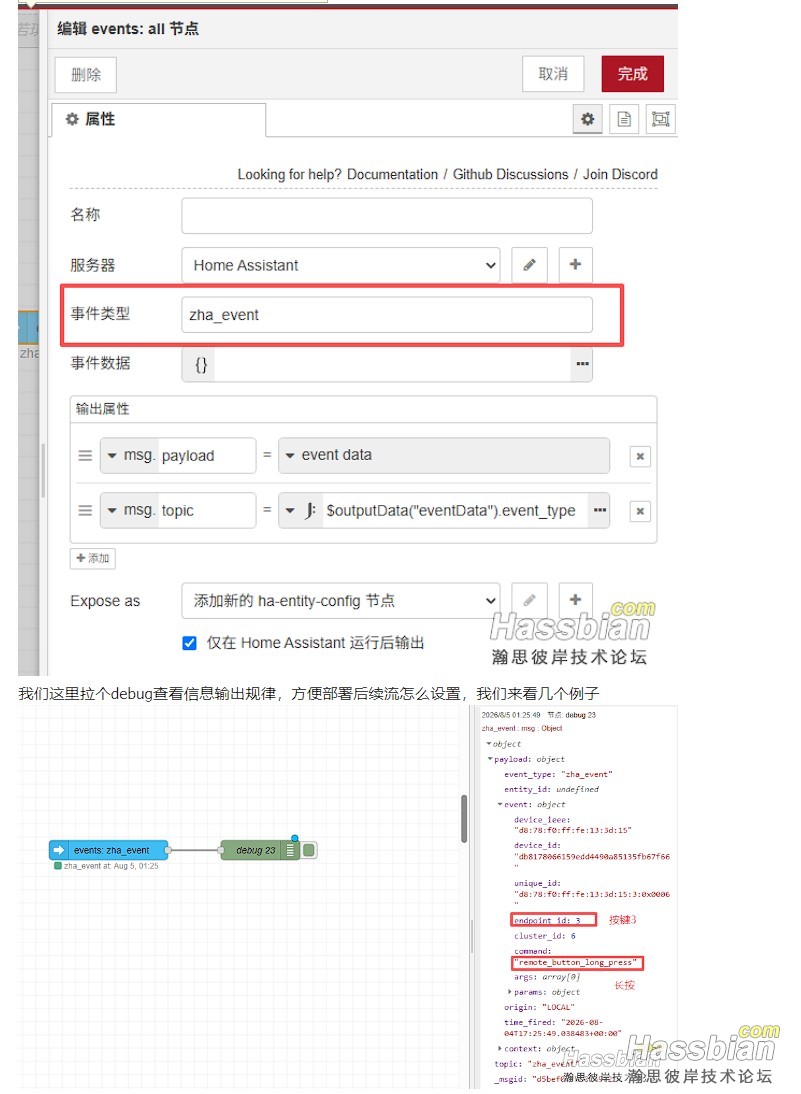Expand the context: object tree node
Viewport: 801px width, 1094px height.
tap(500, 1049)
